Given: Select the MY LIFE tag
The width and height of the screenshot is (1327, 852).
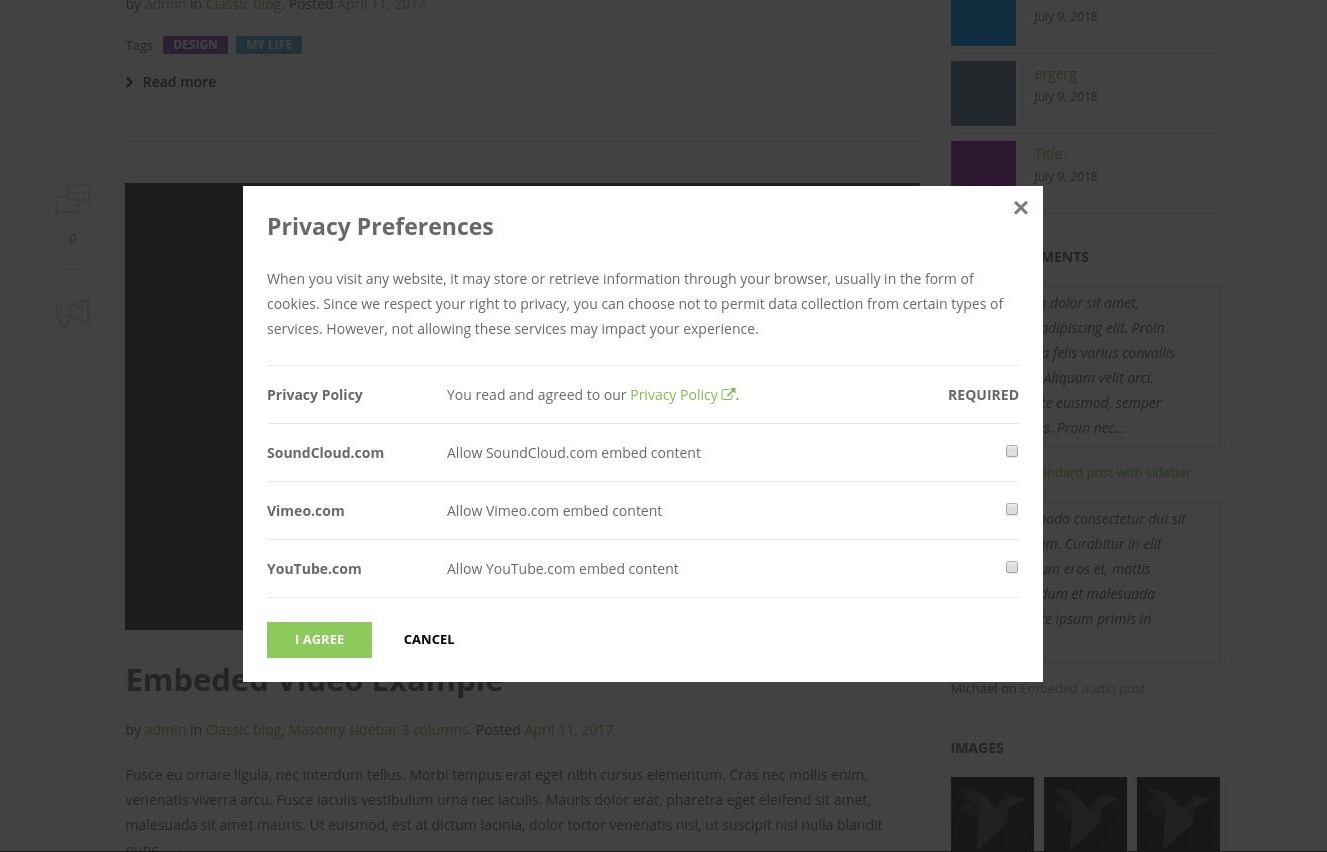Looking at the screenshot, I should tap(269, 45).
